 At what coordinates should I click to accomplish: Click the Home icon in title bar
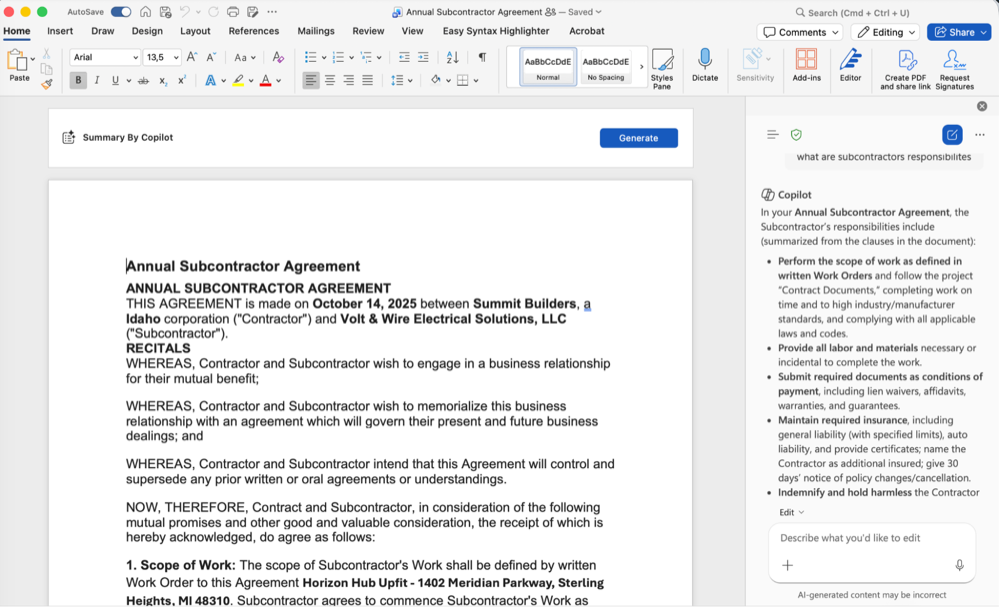click(145, 12)
